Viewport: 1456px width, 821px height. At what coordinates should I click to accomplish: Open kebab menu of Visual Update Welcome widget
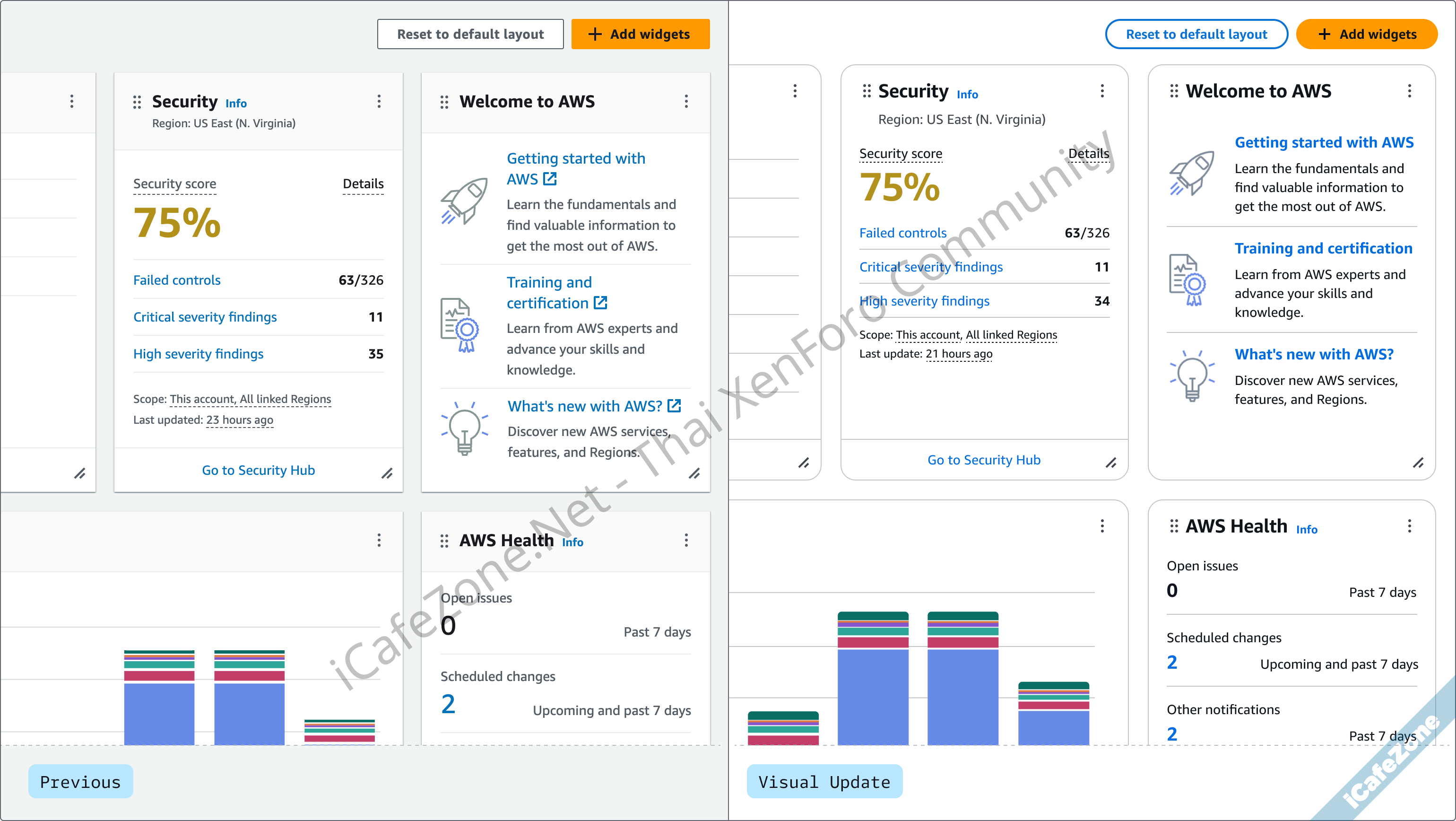tap(1409, 91)
